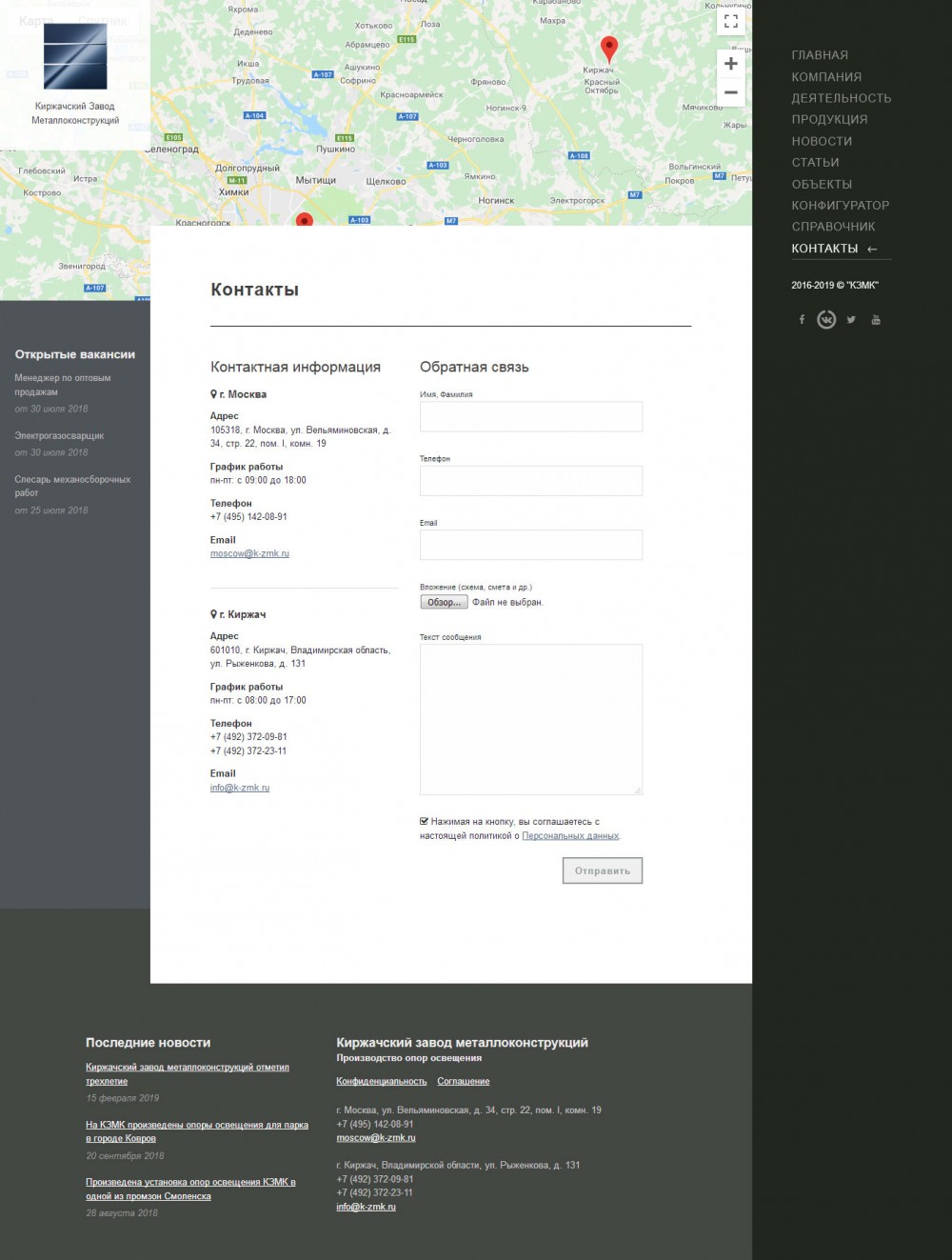
Task: Click the Отправить submit button
Action: pyautogui.click(x=603, y=870)
